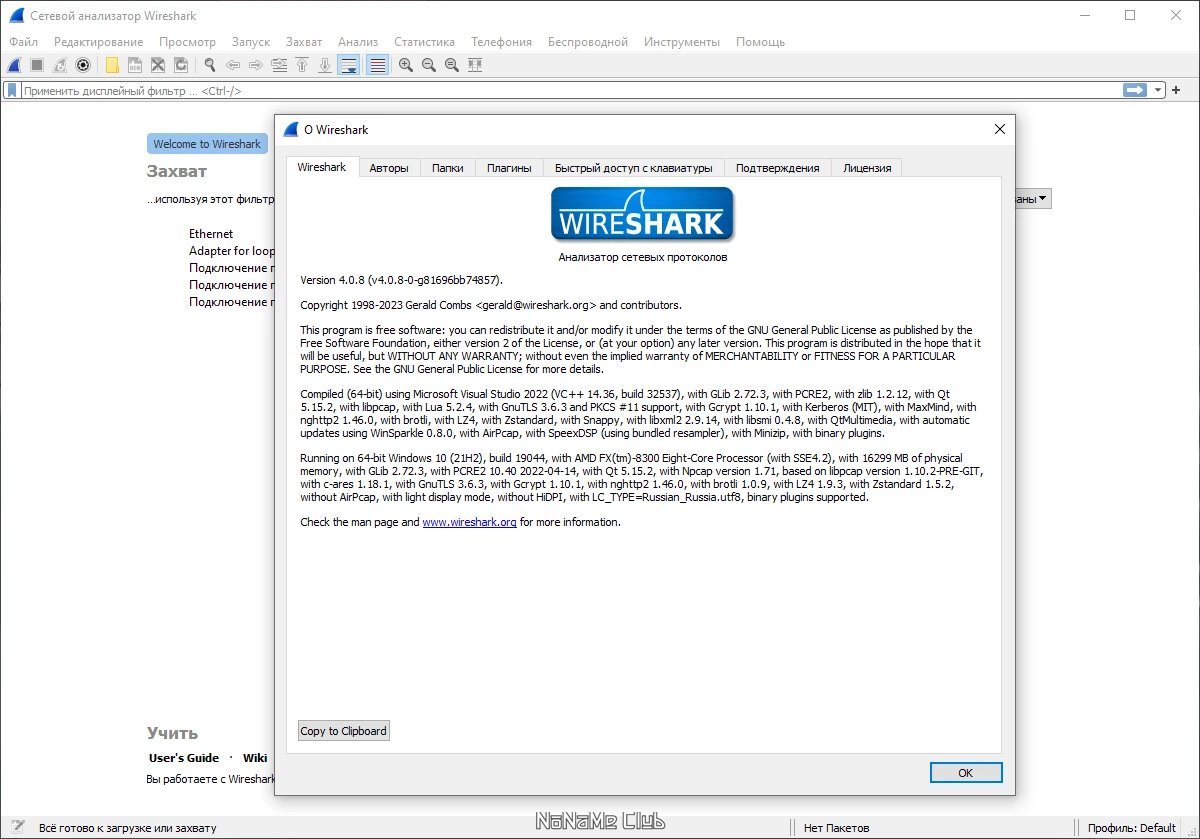Image resolution: width=1200 pixels, height=839 pixels.
Task: Click the display filter bookmark icon
Action: 12,90
